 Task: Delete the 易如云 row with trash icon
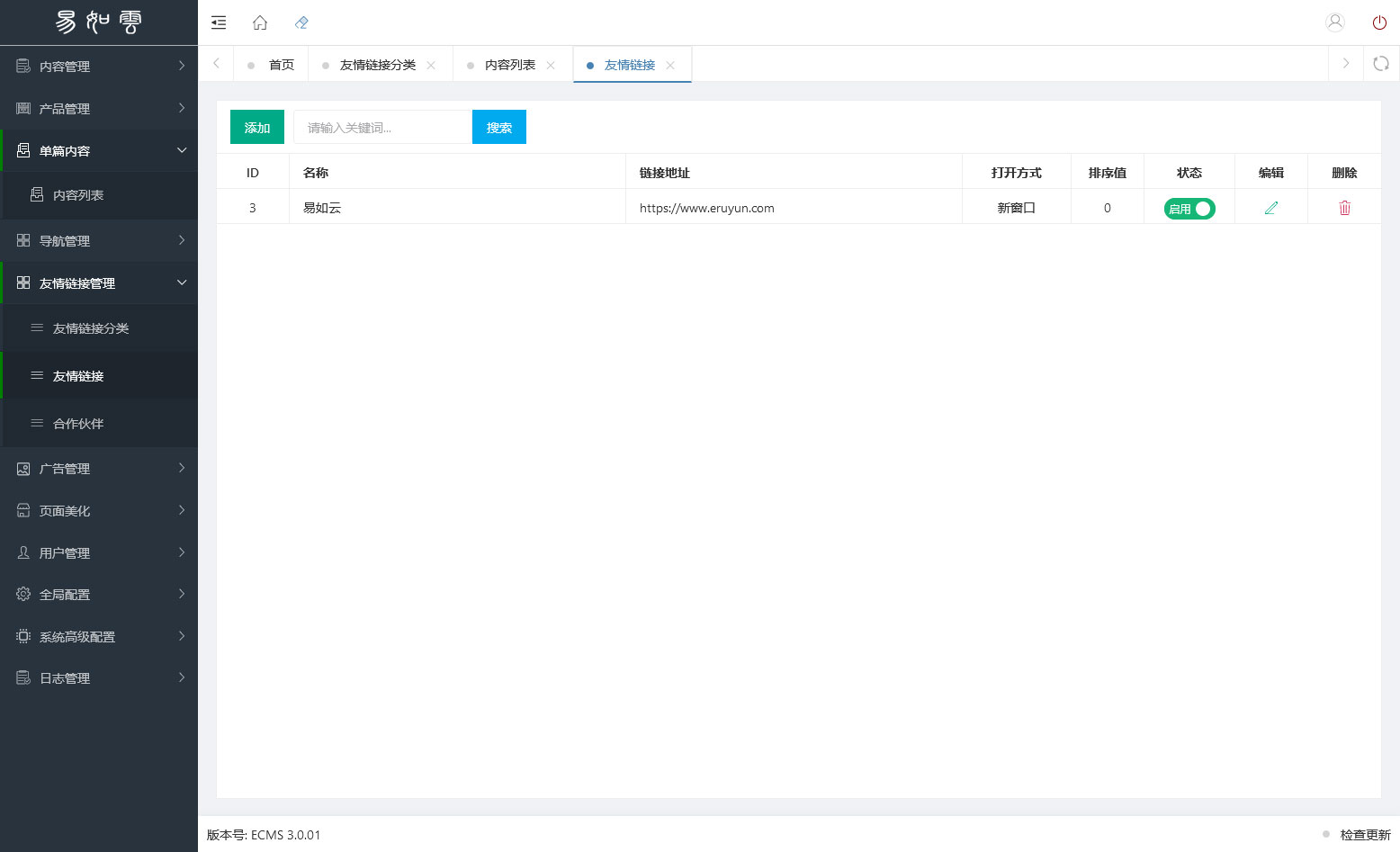(x=1344, y=208)
